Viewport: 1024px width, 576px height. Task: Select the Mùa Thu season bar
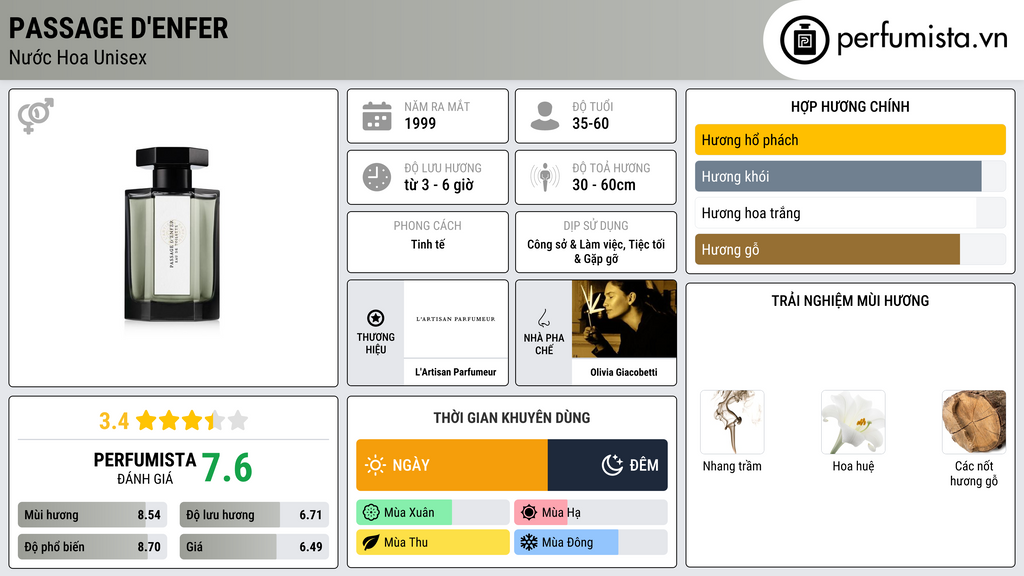(x=433, y=543)
